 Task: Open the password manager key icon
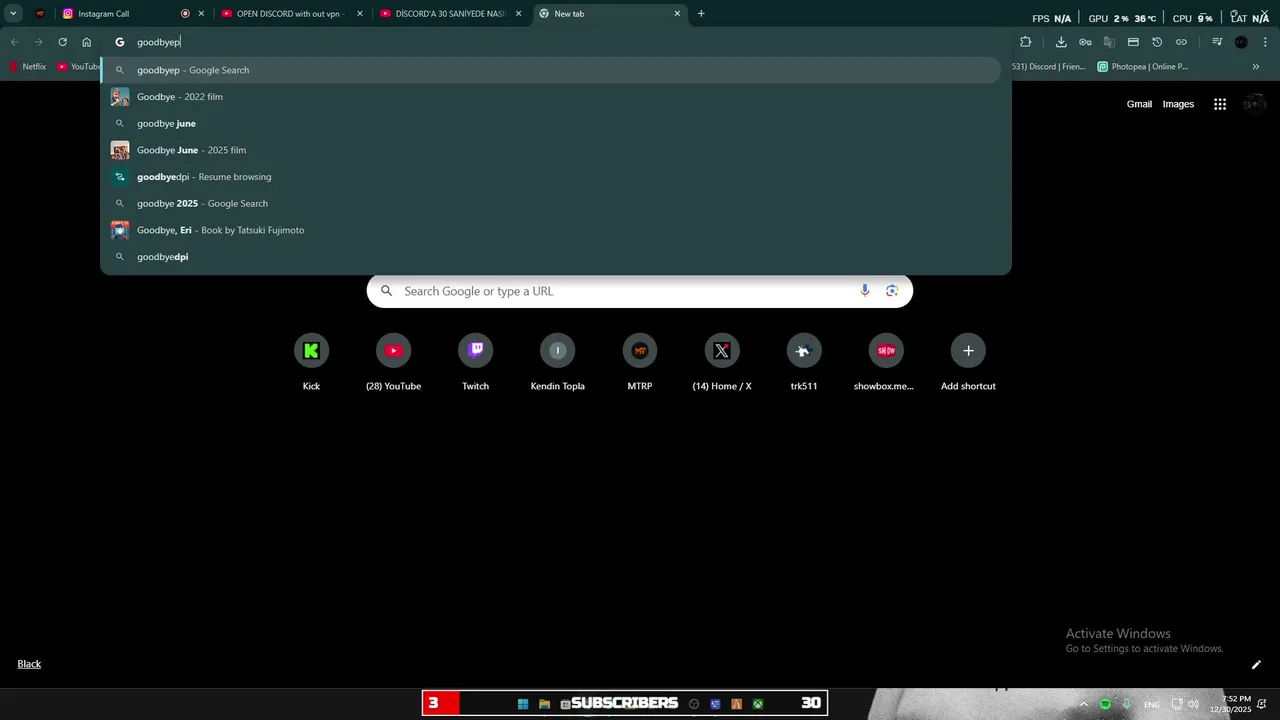pyautogui.click(x=1085, y=42)
